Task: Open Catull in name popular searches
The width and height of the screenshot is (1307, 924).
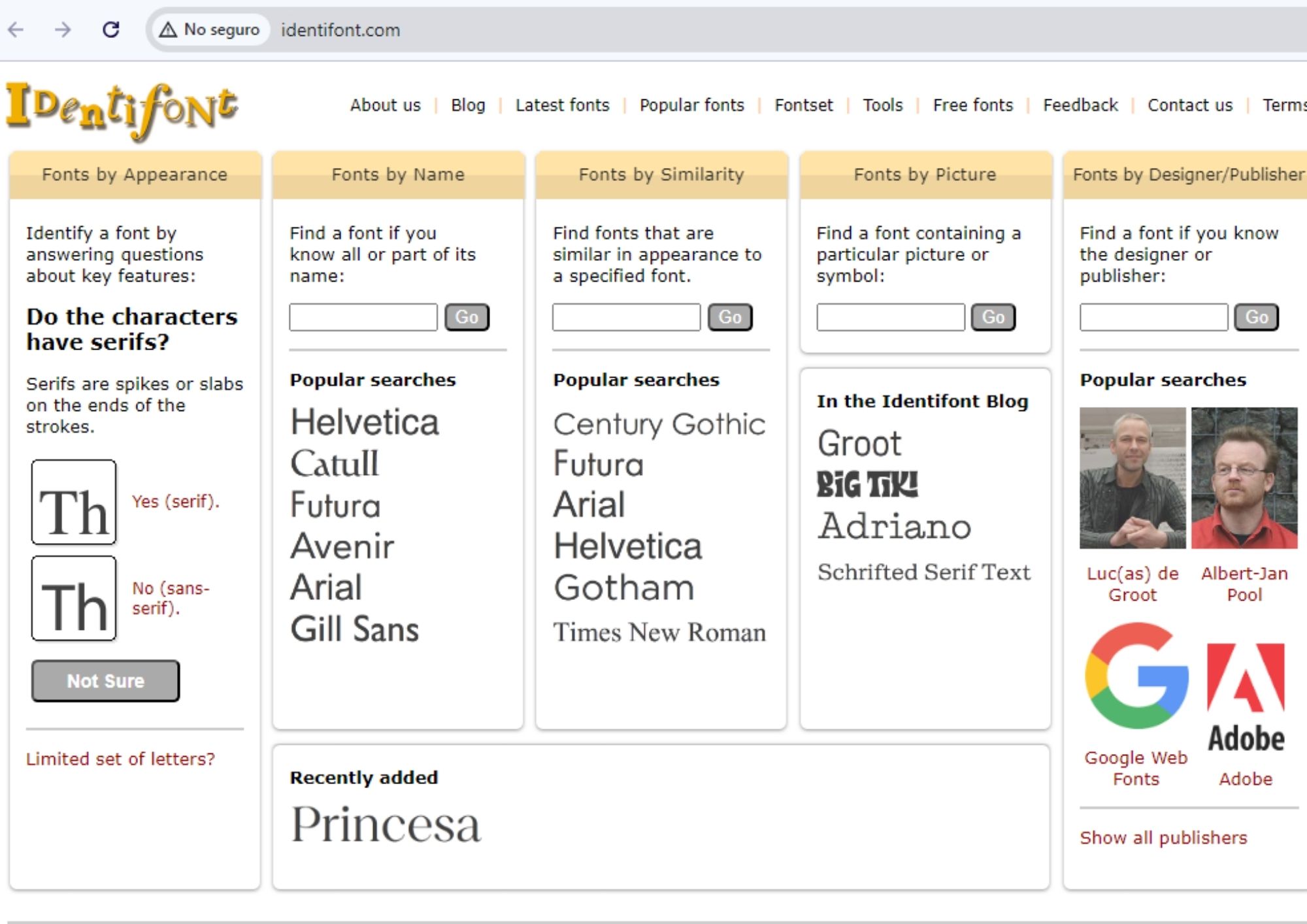Action: pyautogui.click(x=335, y=464)
